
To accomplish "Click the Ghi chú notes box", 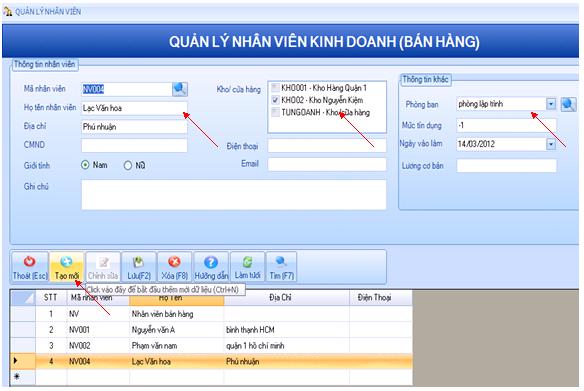I will 234,195.
